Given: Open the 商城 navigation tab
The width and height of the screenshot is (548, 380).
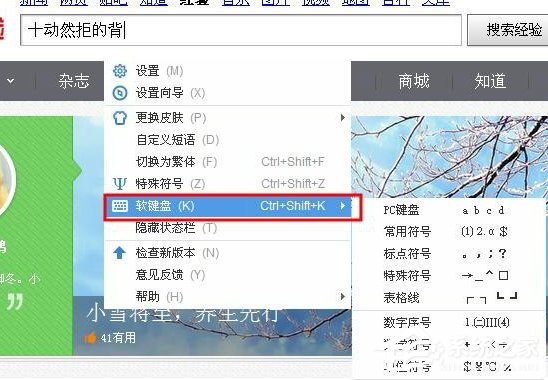Looking at the screenshot, I should [x=414, y=81].
